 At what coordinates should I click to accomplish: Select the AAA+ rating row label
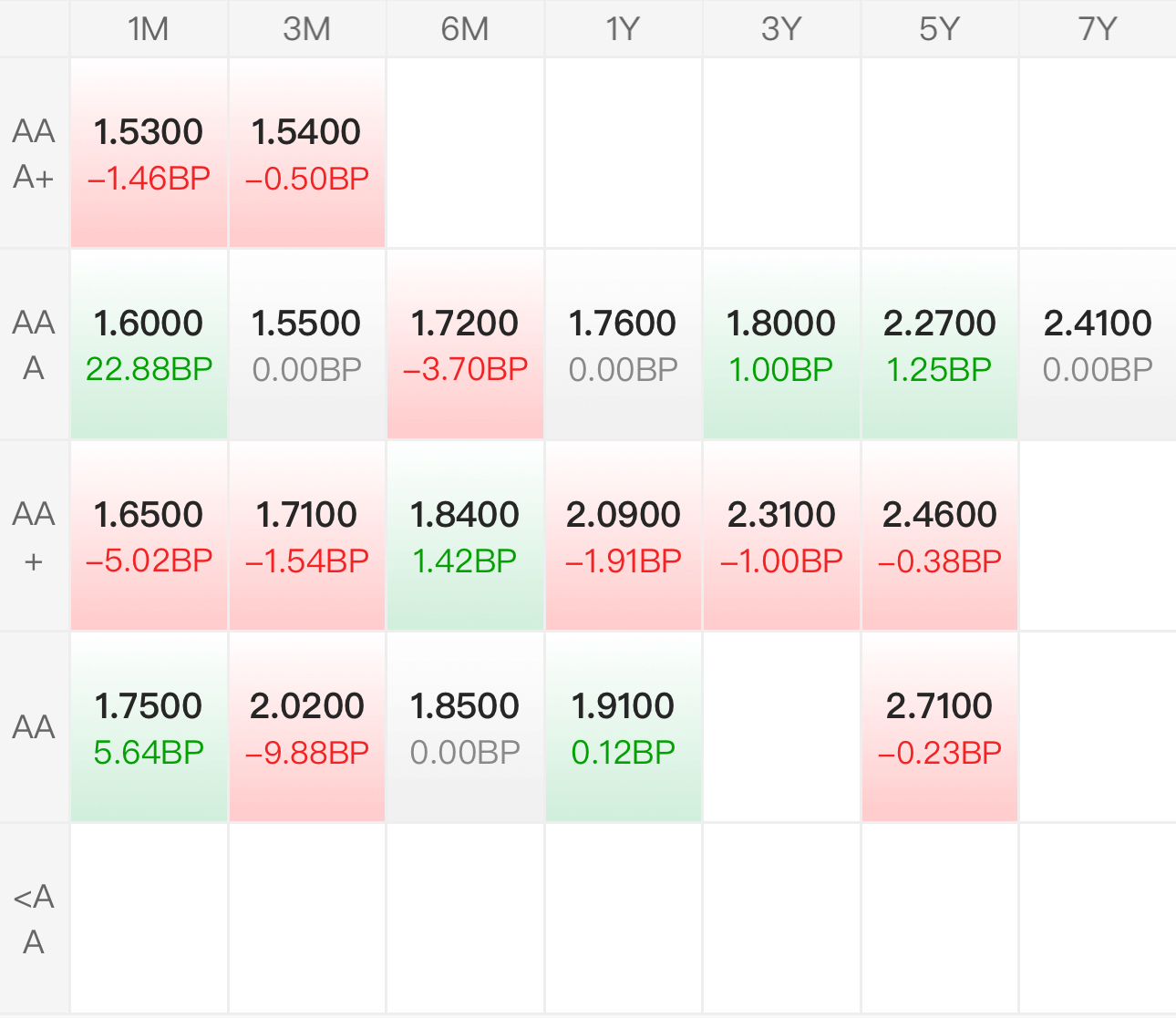[x=34, y=153]
